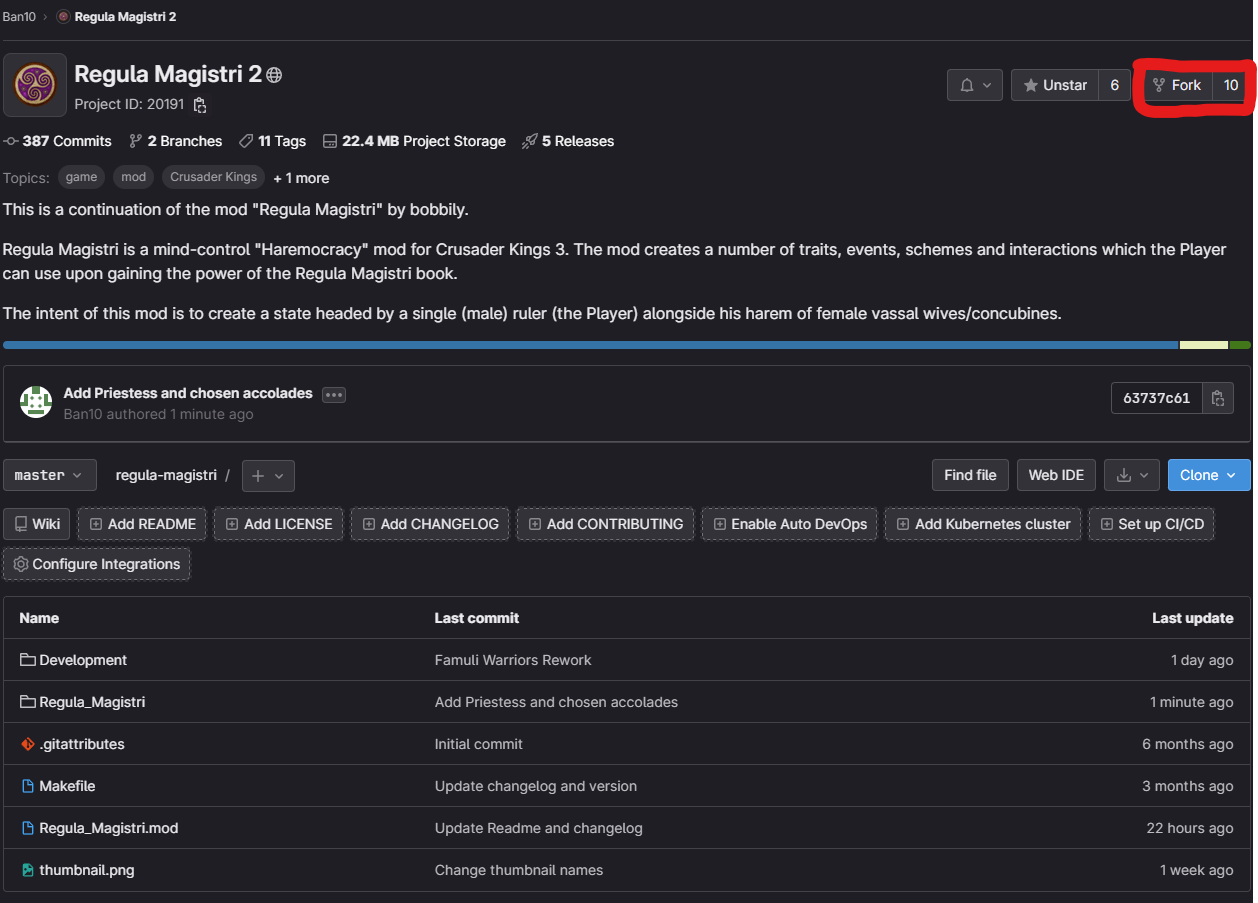Click the Find file button
This screenshot has width=1258, height=903.
970,475
